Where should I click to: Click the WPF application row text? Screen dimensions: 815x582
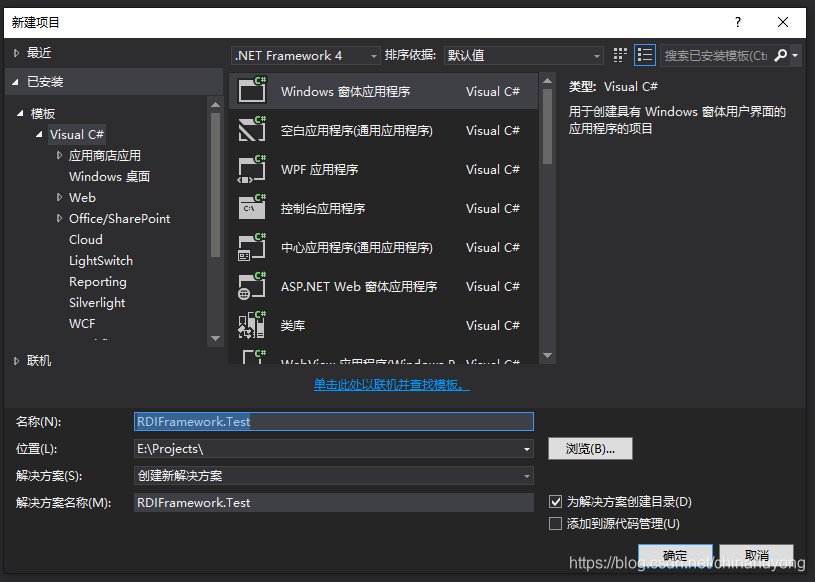pyautogui.click(x=320, y=169)
